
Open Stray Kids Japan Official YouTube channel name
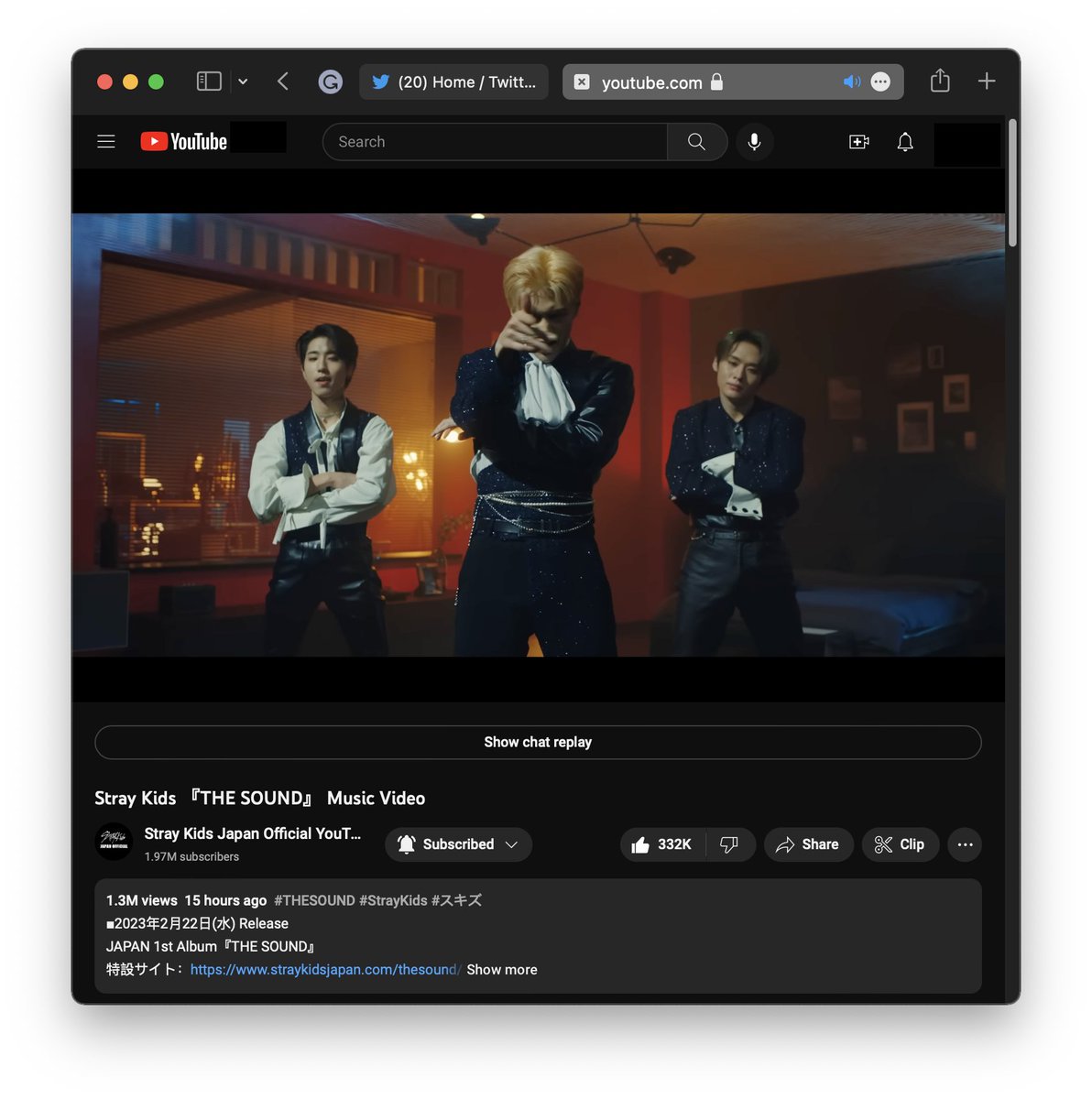pyautogui.click(x=253, y=833)
